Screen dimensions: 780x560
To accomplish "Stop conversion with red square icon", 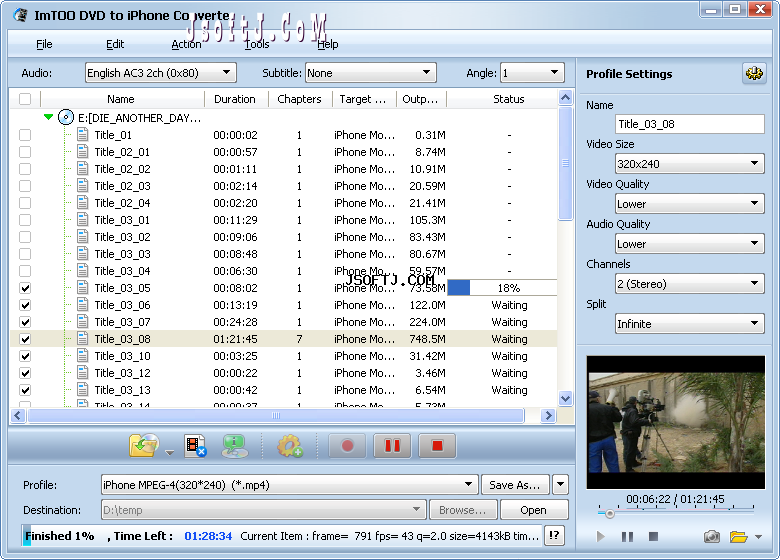I will click(x=437, y=446).
